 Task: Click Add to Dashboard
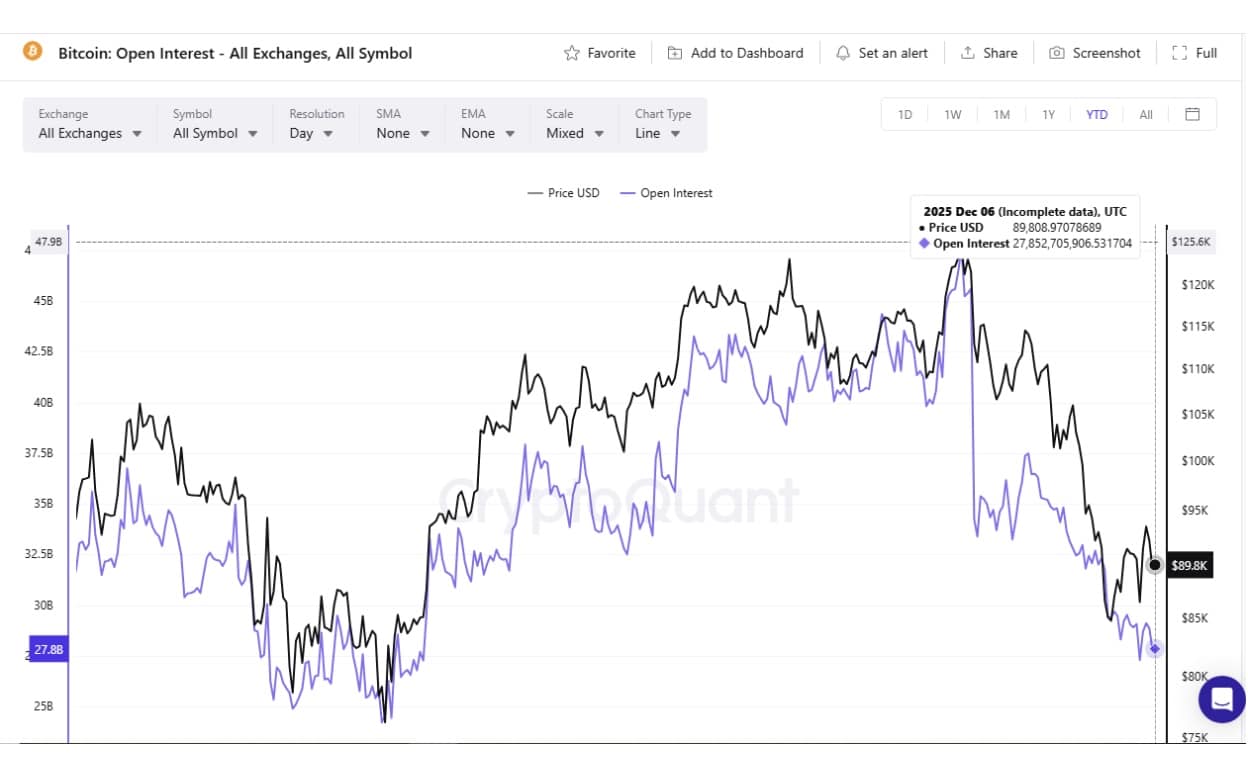735,53
